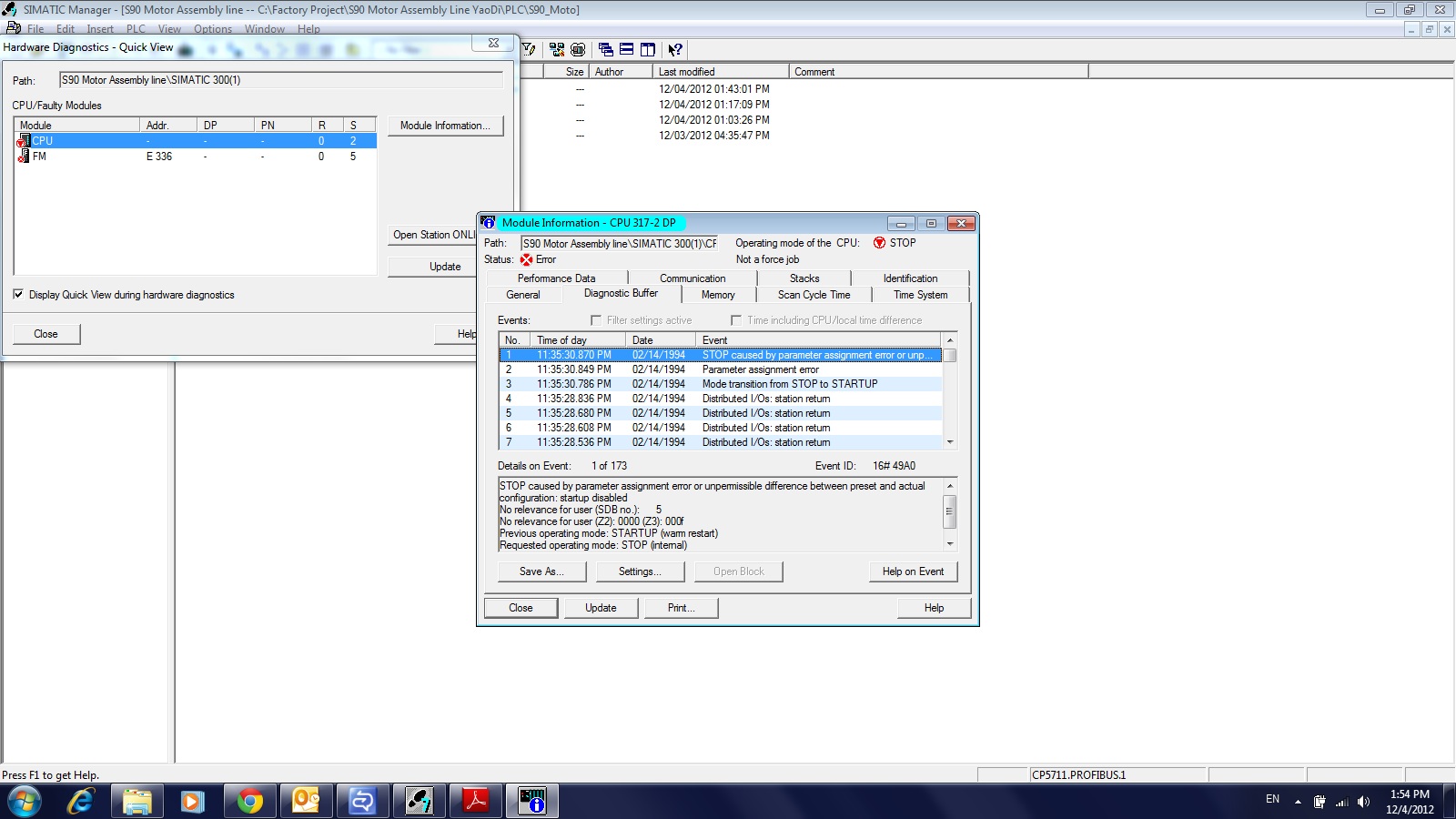Open the Time System tab
Screen dimensions: 1456x819
coord(921,295)
